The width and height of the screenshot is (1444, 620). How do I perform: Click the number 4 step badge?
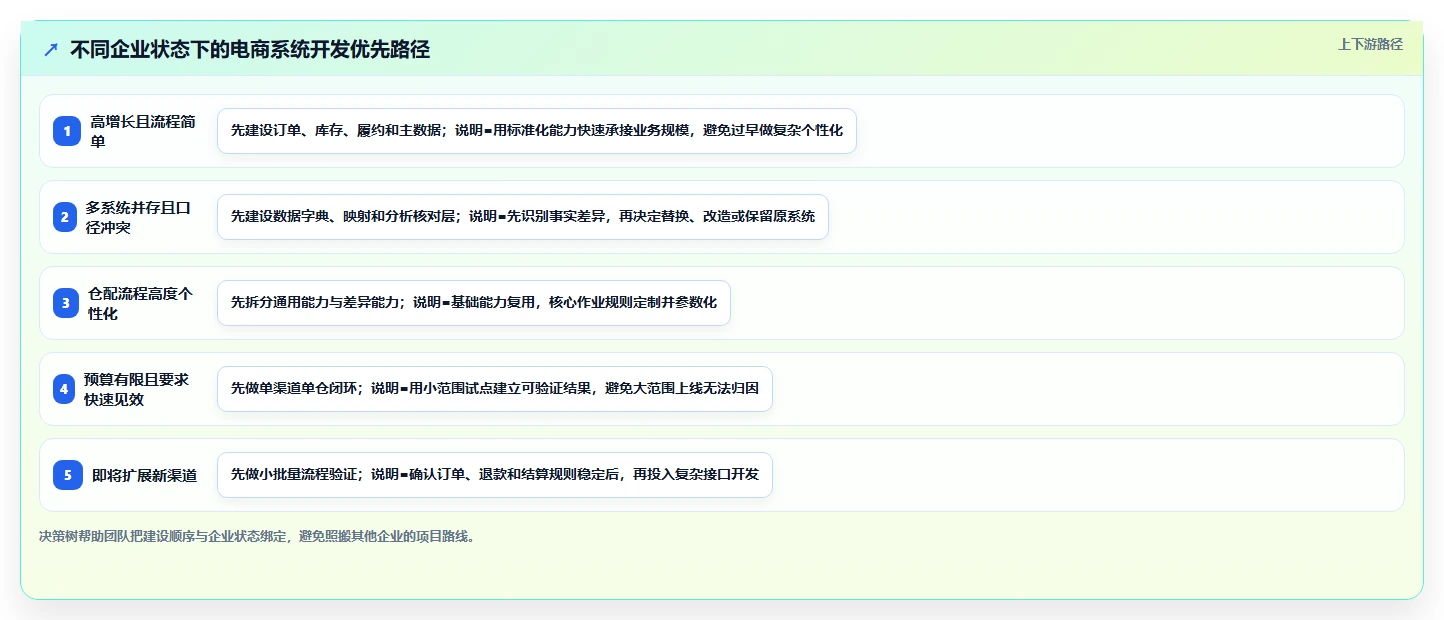pyautogui.click(x=64, y=389)
